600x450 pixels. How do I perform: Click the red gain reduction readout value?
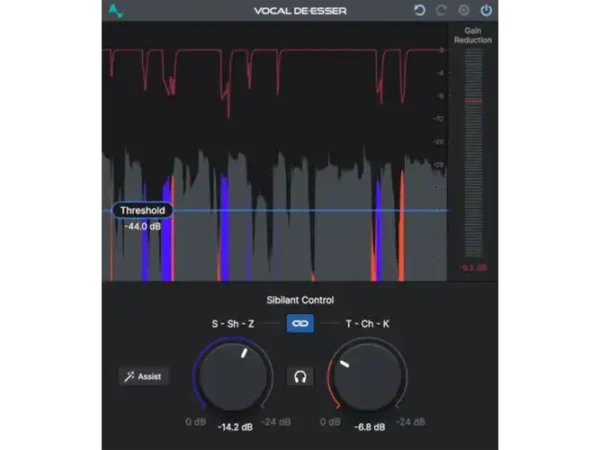(x=473, y=267)
